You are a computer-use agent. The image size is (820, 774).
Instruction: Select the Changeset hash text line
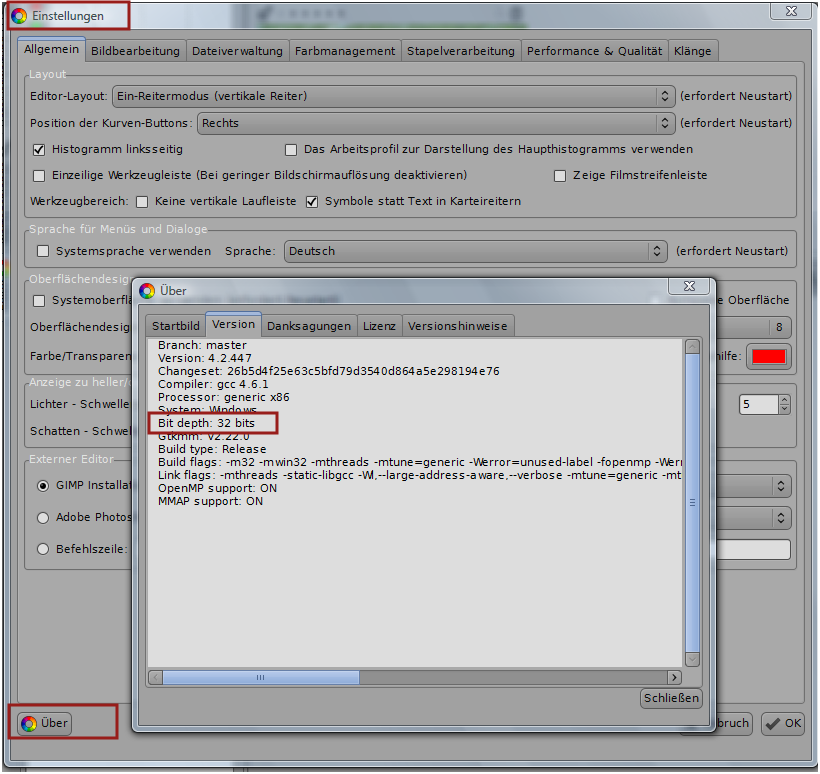point(328,371)
